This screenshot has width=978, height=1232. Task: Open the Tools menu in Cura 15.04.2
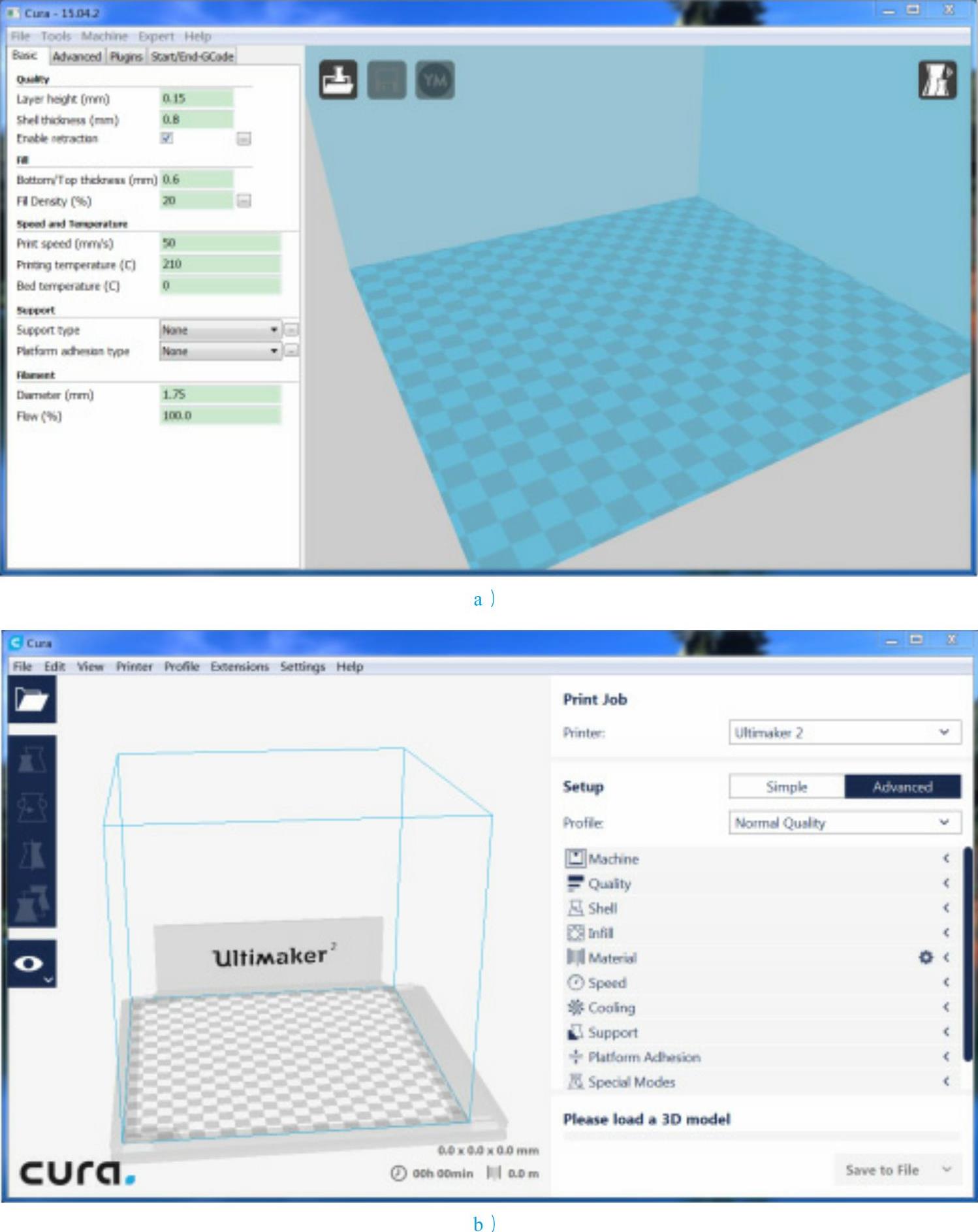click(x=55, y=36)
